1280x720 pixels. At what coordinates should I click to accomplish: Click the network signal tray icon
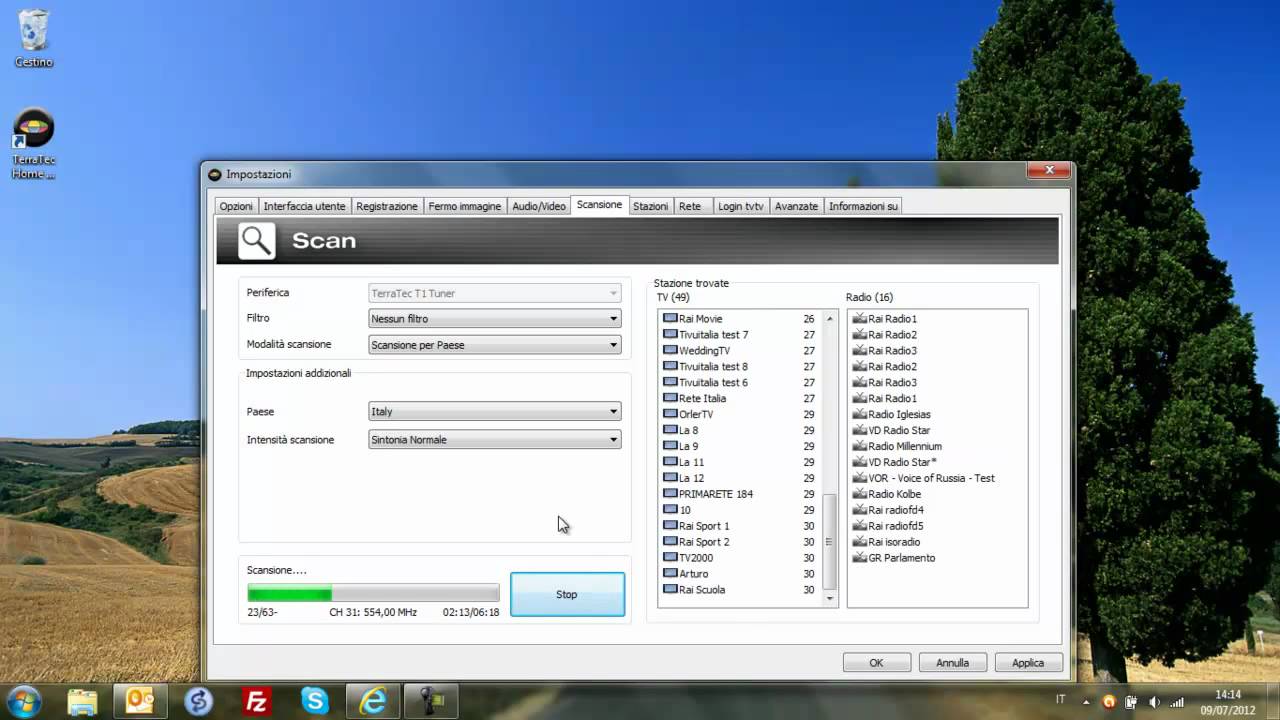[x=1177, y=702]
